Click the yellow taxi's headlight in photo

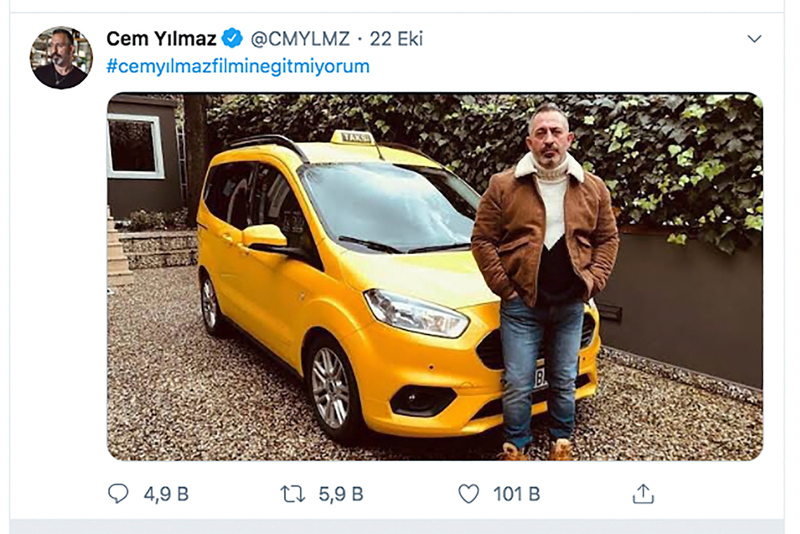[x=416, y=313]
